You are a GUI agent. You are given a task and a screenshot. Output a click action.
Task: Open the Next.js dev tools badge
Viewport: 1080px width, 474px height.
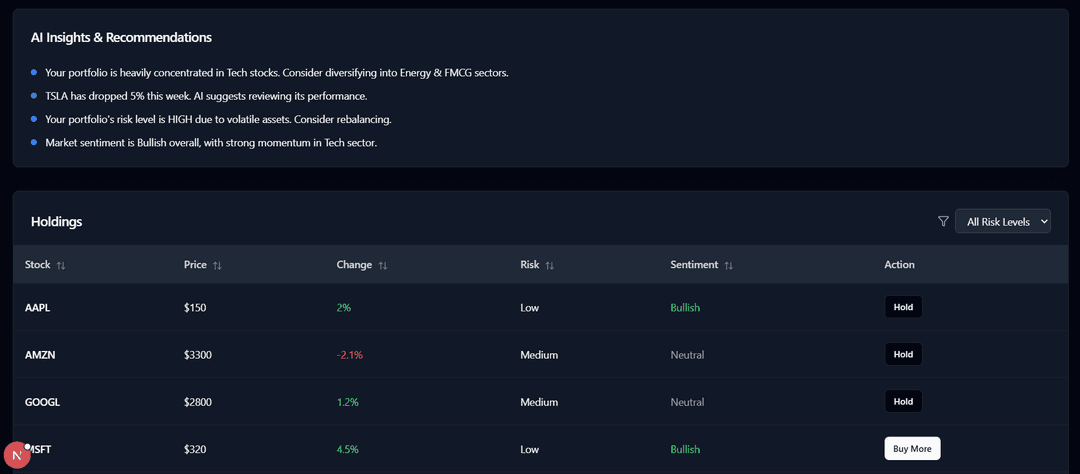(18, 456)
